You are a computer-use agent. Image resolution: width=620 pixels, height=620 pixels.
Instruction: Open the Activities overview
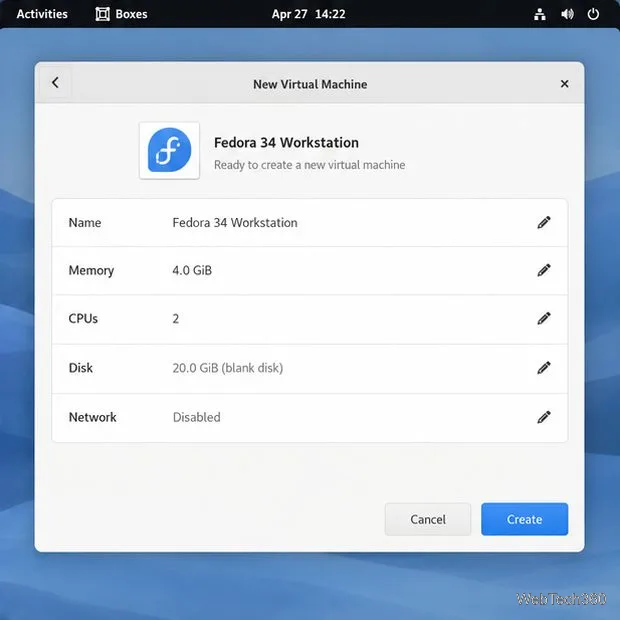[42, 14]
